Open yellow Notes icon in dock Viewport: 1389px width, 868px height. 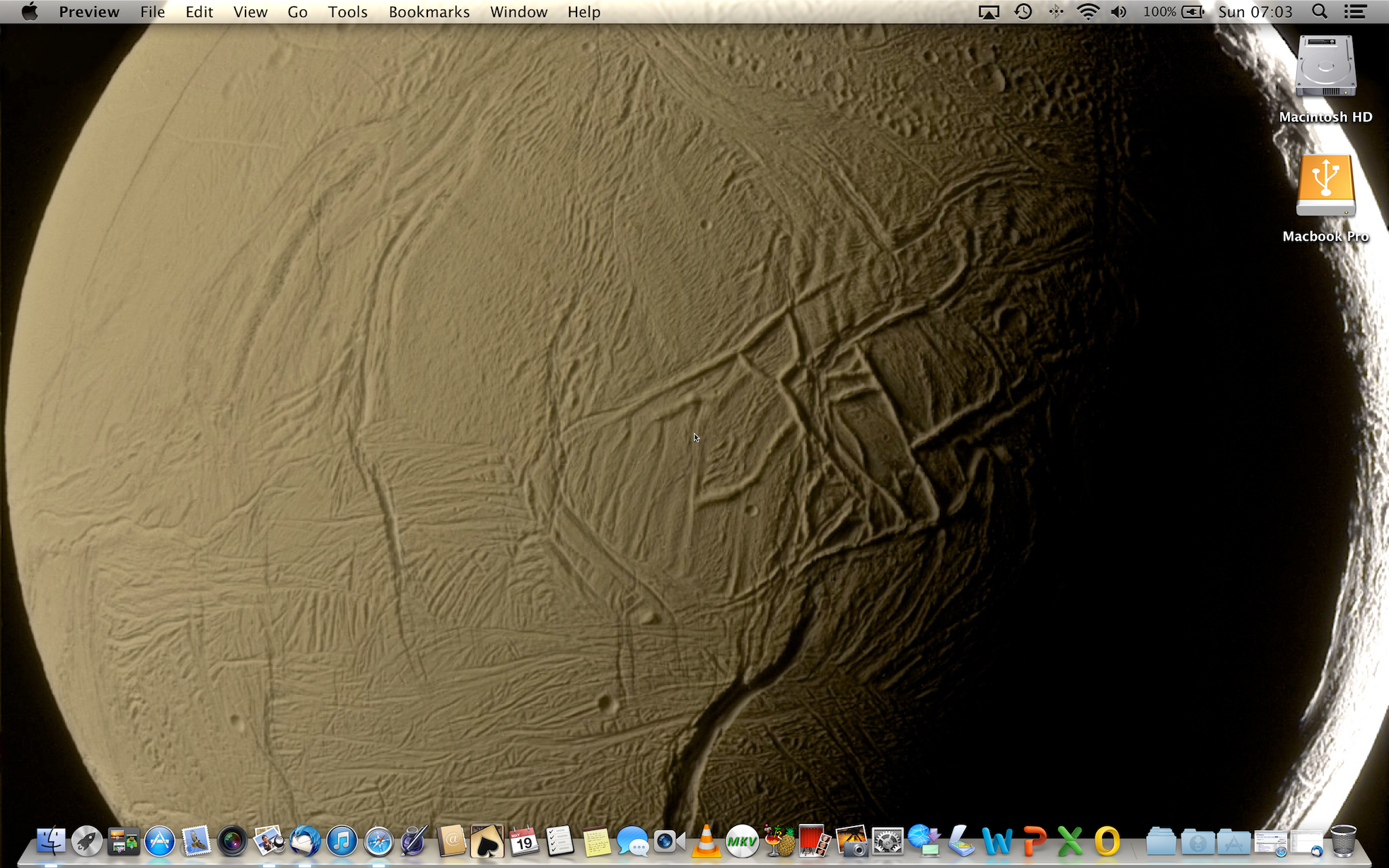click(597, 842)
